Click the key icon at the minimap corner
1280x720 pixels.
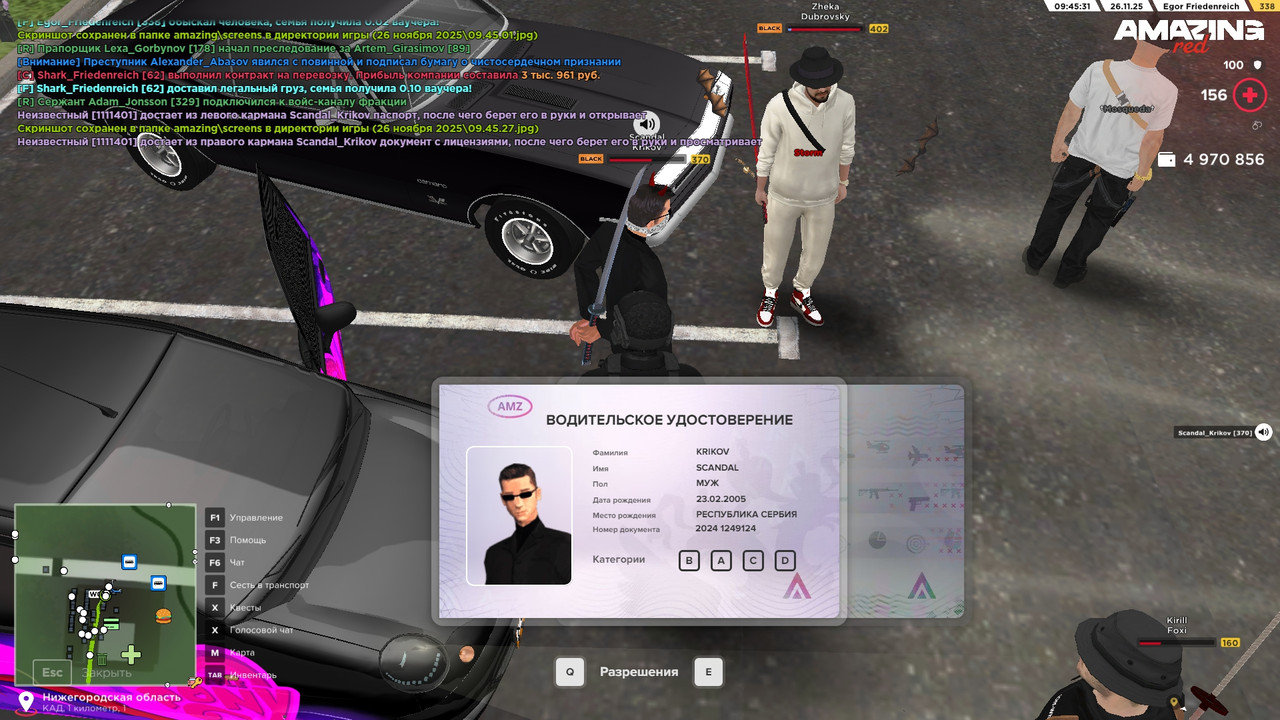tap(195, 682)
